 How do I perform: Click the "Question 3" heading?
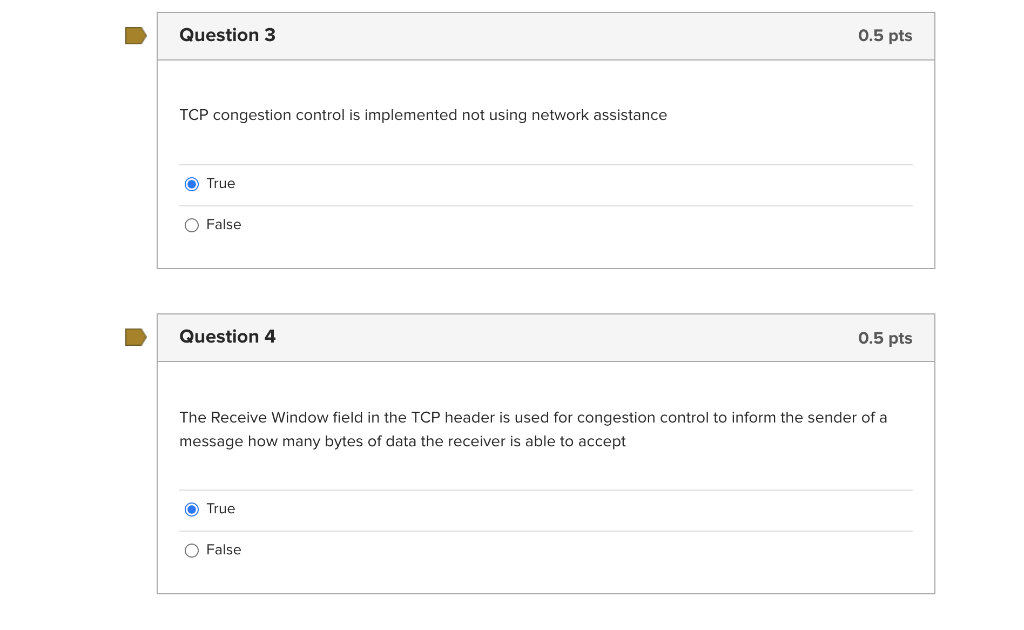point(227,35)
